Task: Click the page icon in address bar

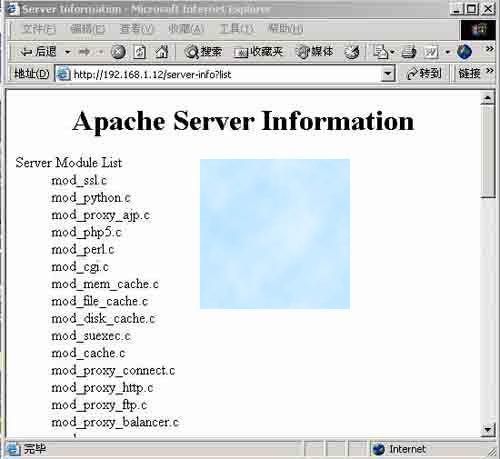Action: [63, 74]
